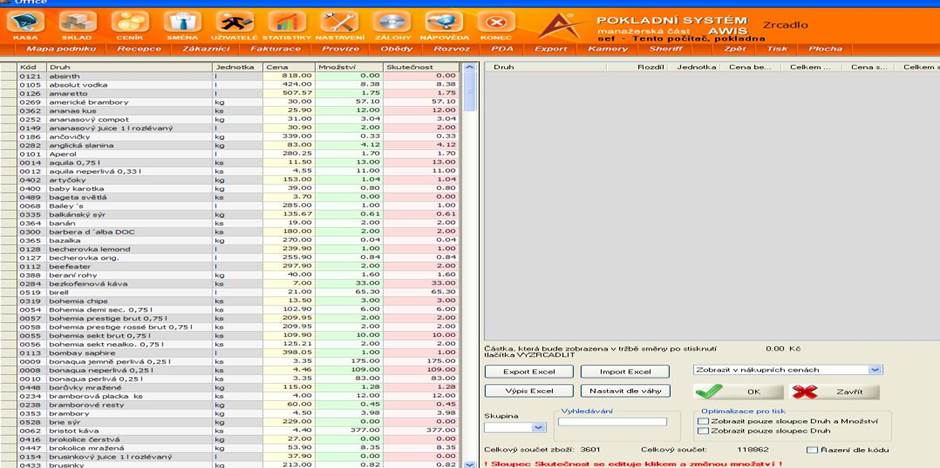Click the item list scrollbar down arrow
Screen dimensions: 940x468
470,464
